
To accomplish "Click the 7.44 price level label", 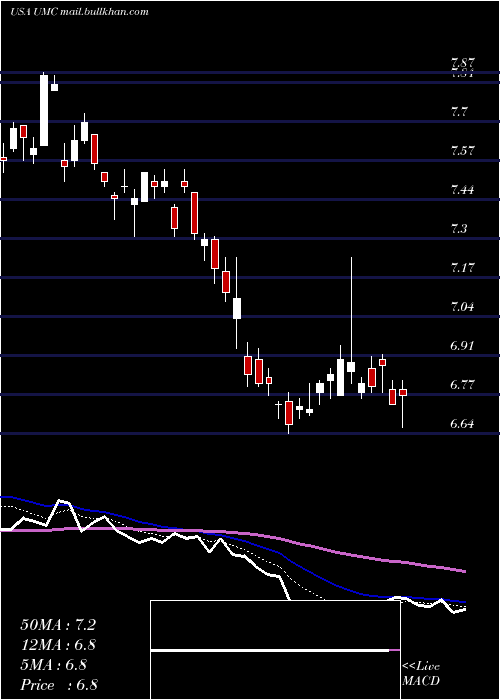I will pos(462,190).
